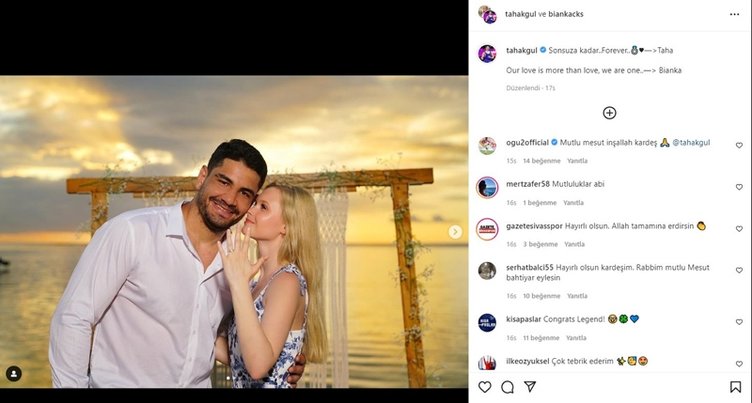Open the kisapaslar profile avatar
The width and height of the screenshot is (752, 403).
[487, 322]
